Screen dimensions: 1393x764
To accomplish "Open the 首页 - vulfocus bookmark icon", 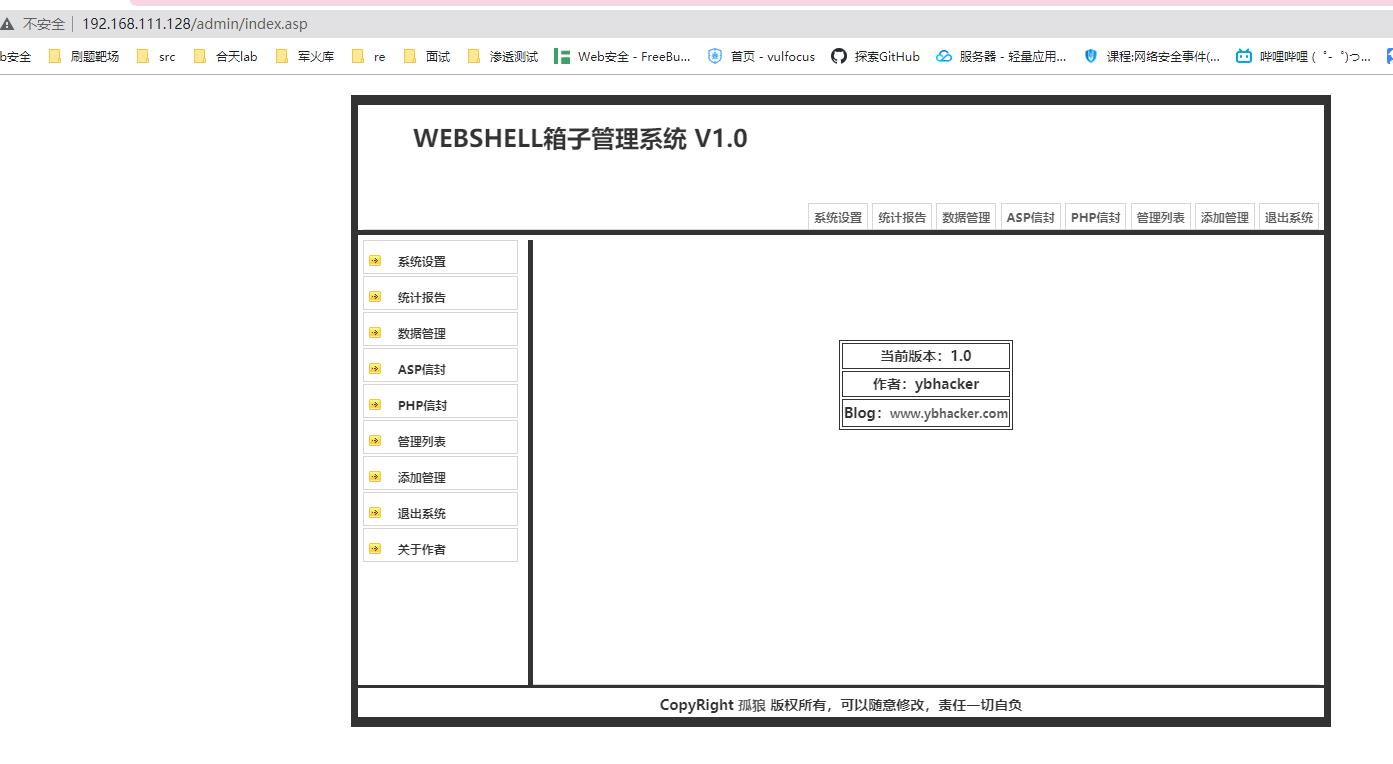I will tap(714, 56).
